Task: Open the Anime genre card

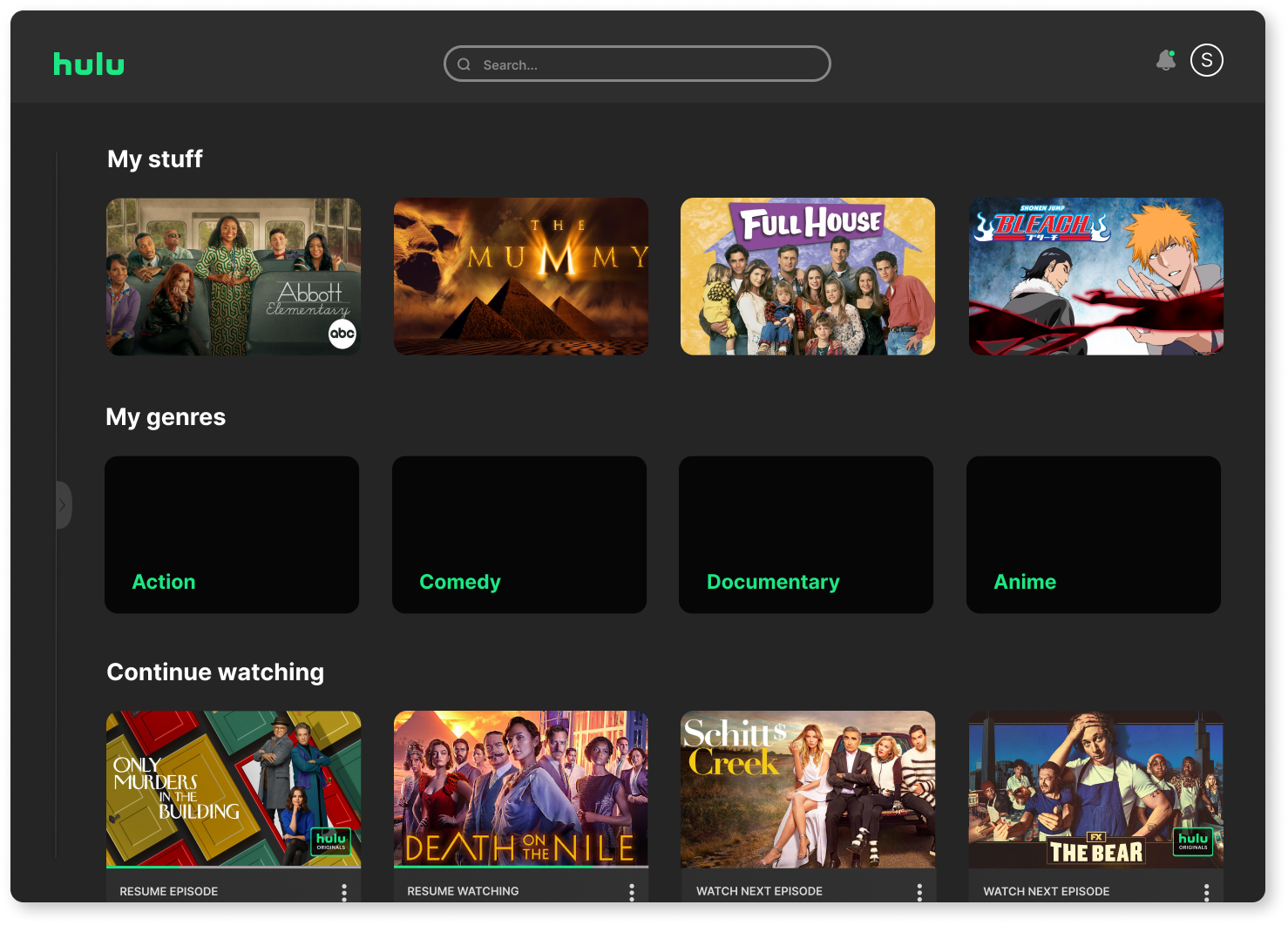Action: click(x=1094, y=535)
